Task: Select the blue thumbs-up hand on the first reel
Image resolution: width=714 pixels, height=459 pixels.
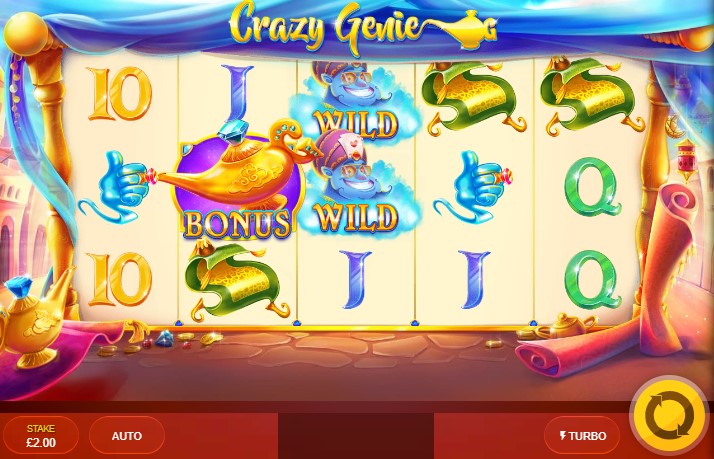Action: 117,187
